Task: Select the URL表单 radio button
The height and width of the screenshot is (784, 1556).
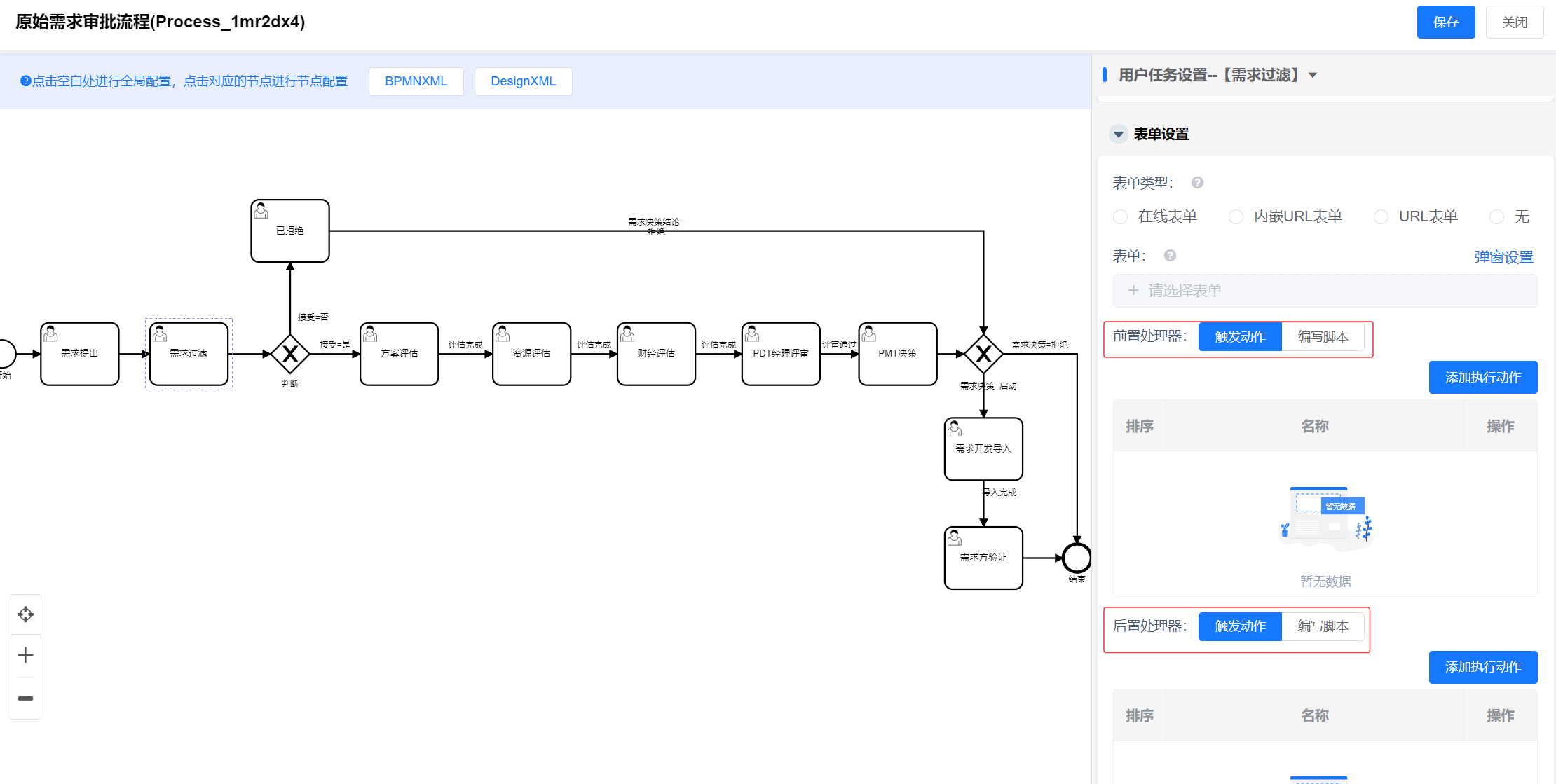Action: tap(1381, 217)
